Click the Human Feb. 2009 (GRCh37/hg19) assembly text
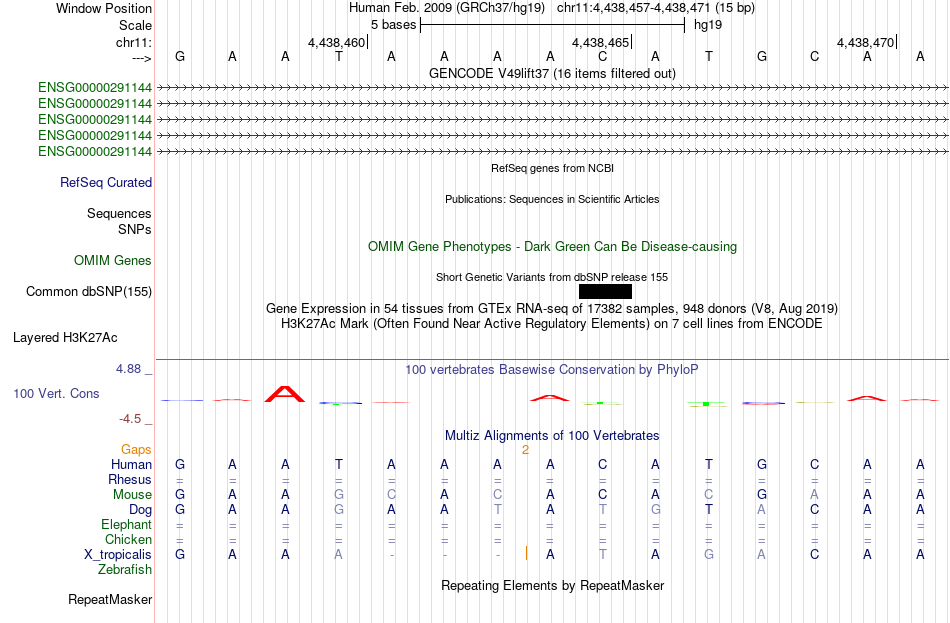The width and height of the screenshot is (950, 623). [447, 8]
